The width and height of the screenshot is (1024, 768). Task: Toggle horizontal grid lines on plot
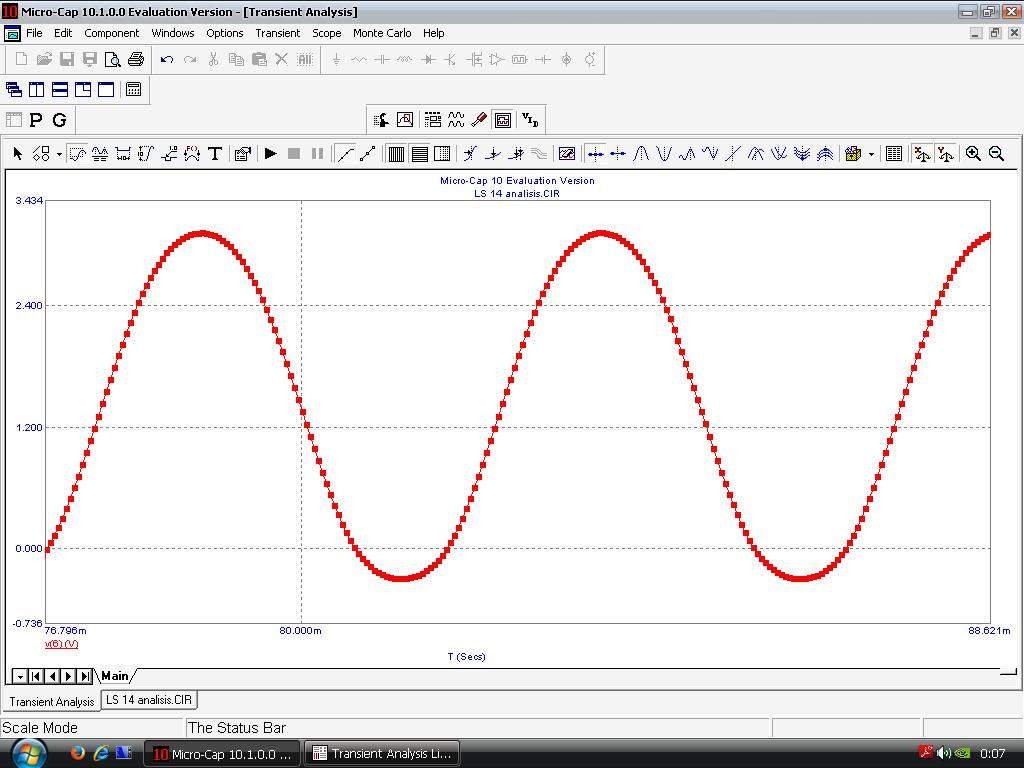click(x=419, y=153)
